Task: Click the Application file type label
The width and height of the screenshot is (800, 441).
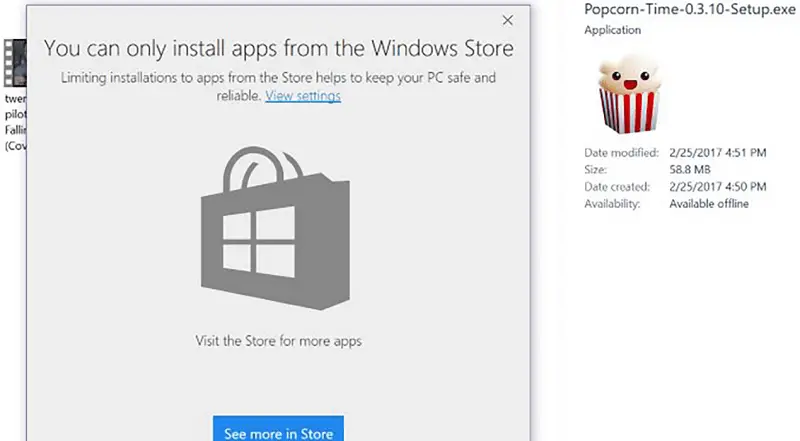Action: click(x=613, y=30)
